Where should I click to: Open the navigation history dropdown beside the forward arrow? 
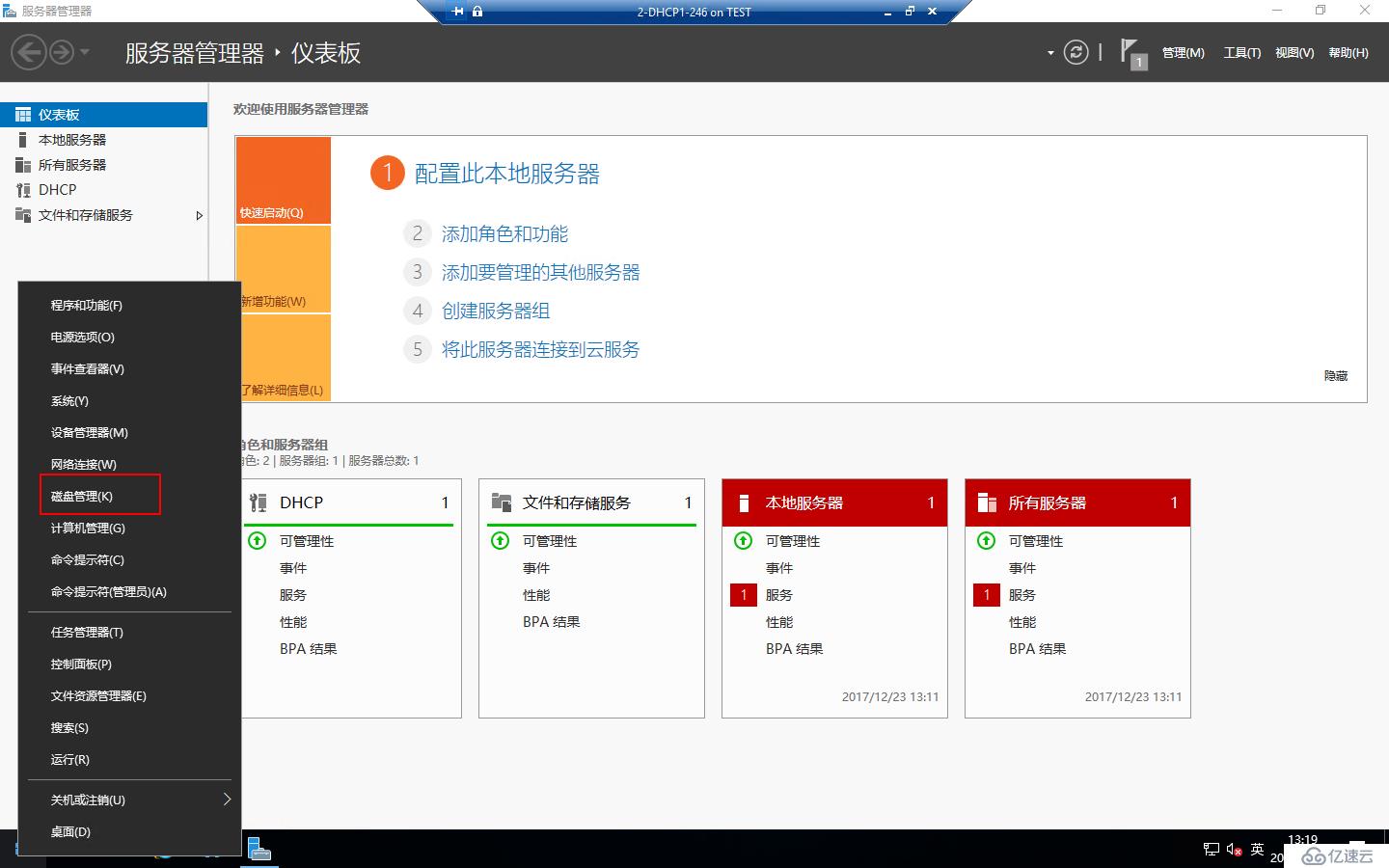(x=85, y=52)
